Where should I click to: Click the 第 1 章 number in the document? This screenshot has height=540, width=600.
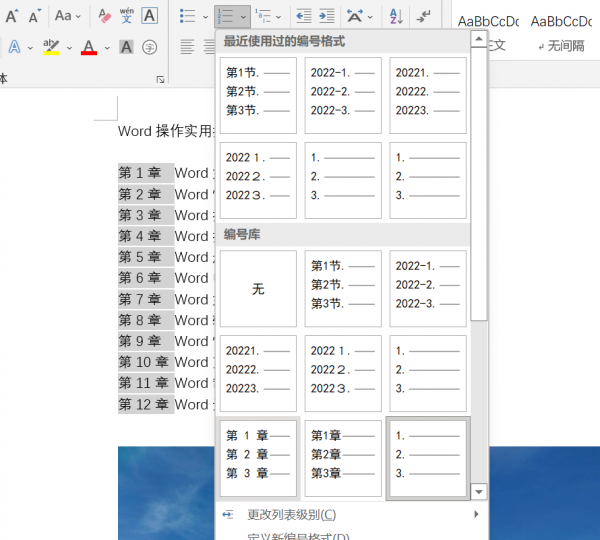tap(140, 173)
